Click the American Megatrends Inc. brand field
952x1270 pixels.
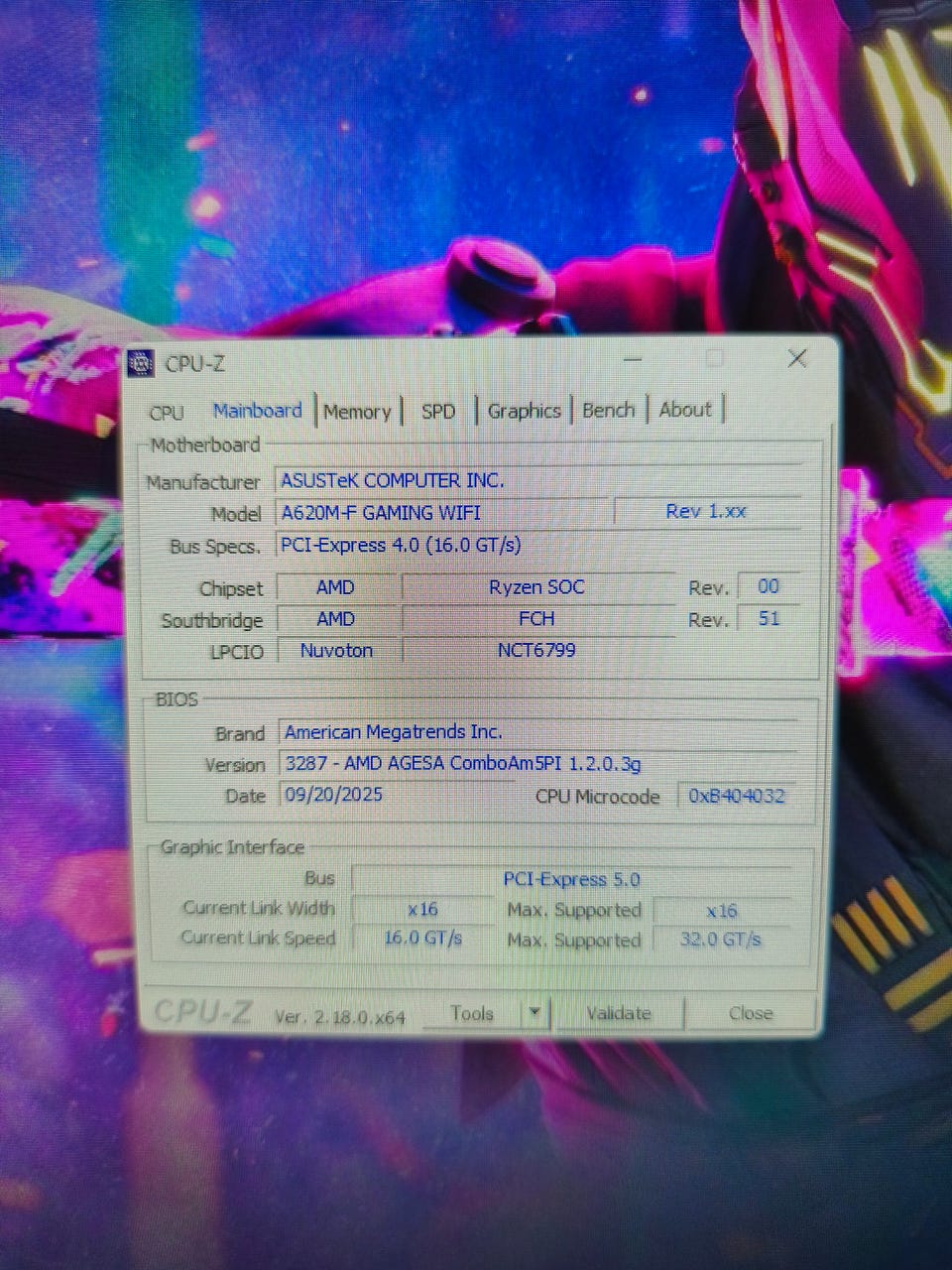pyautogui.click(x=537, y=732)
